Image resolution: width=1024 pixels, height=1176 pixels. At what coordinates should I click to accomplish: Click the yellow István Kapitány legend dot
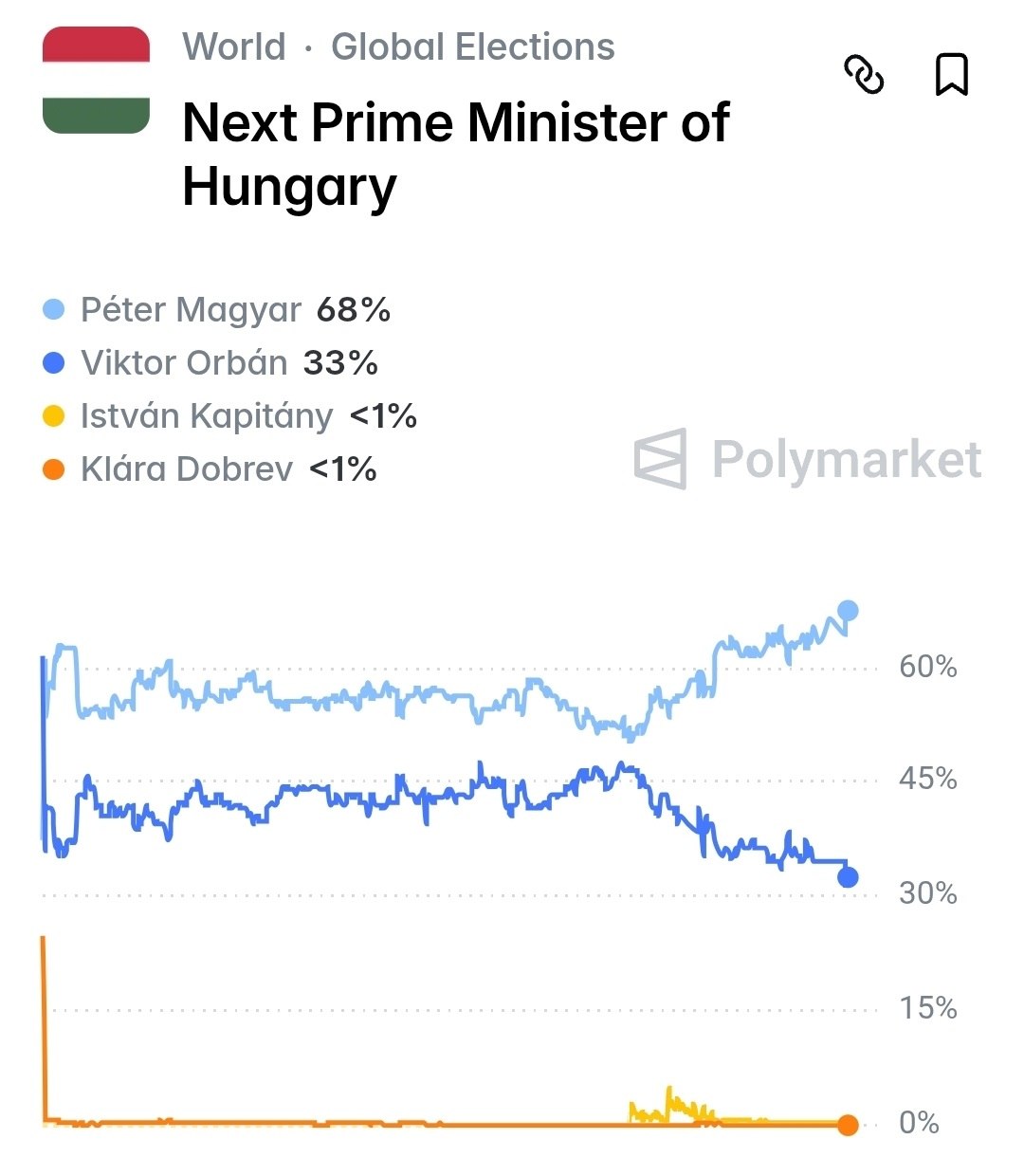tap(54, 415)
